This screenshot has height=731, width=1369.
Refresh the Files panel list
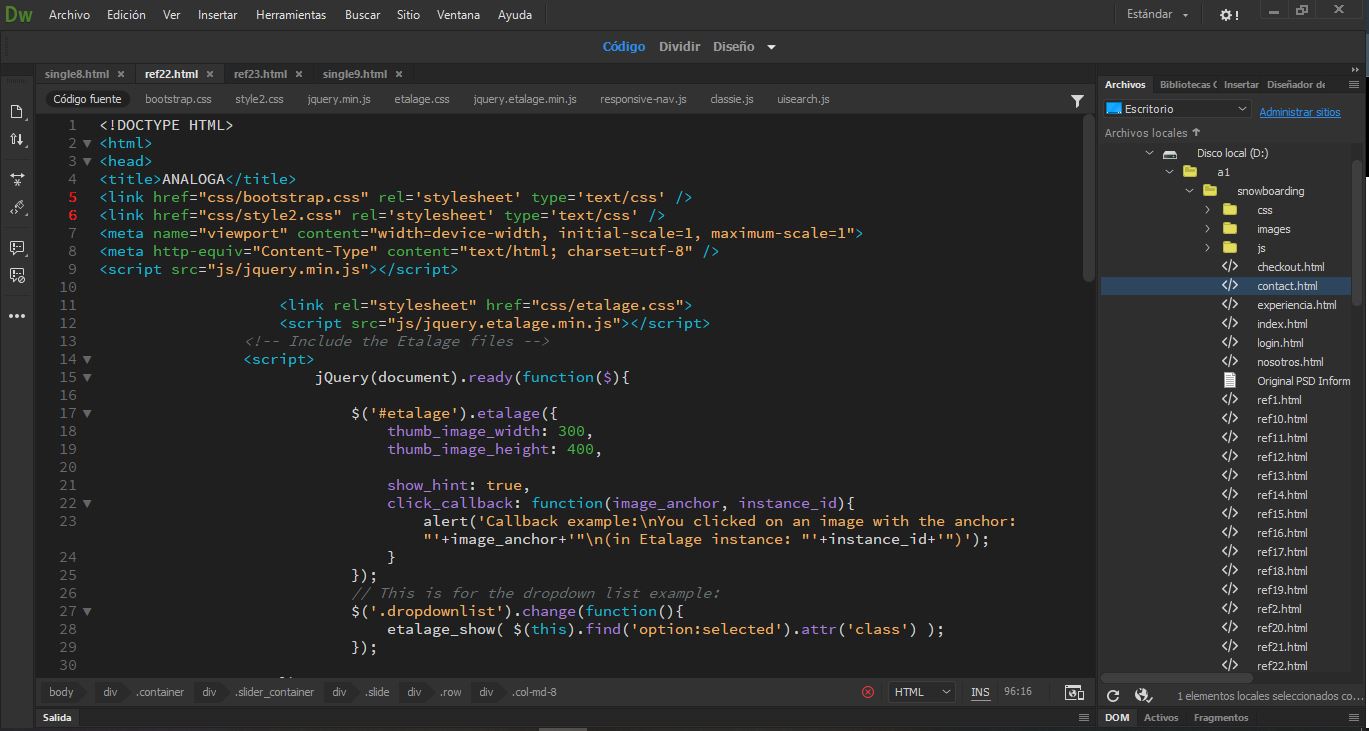pyautogui.click(x=1113, y=695)
